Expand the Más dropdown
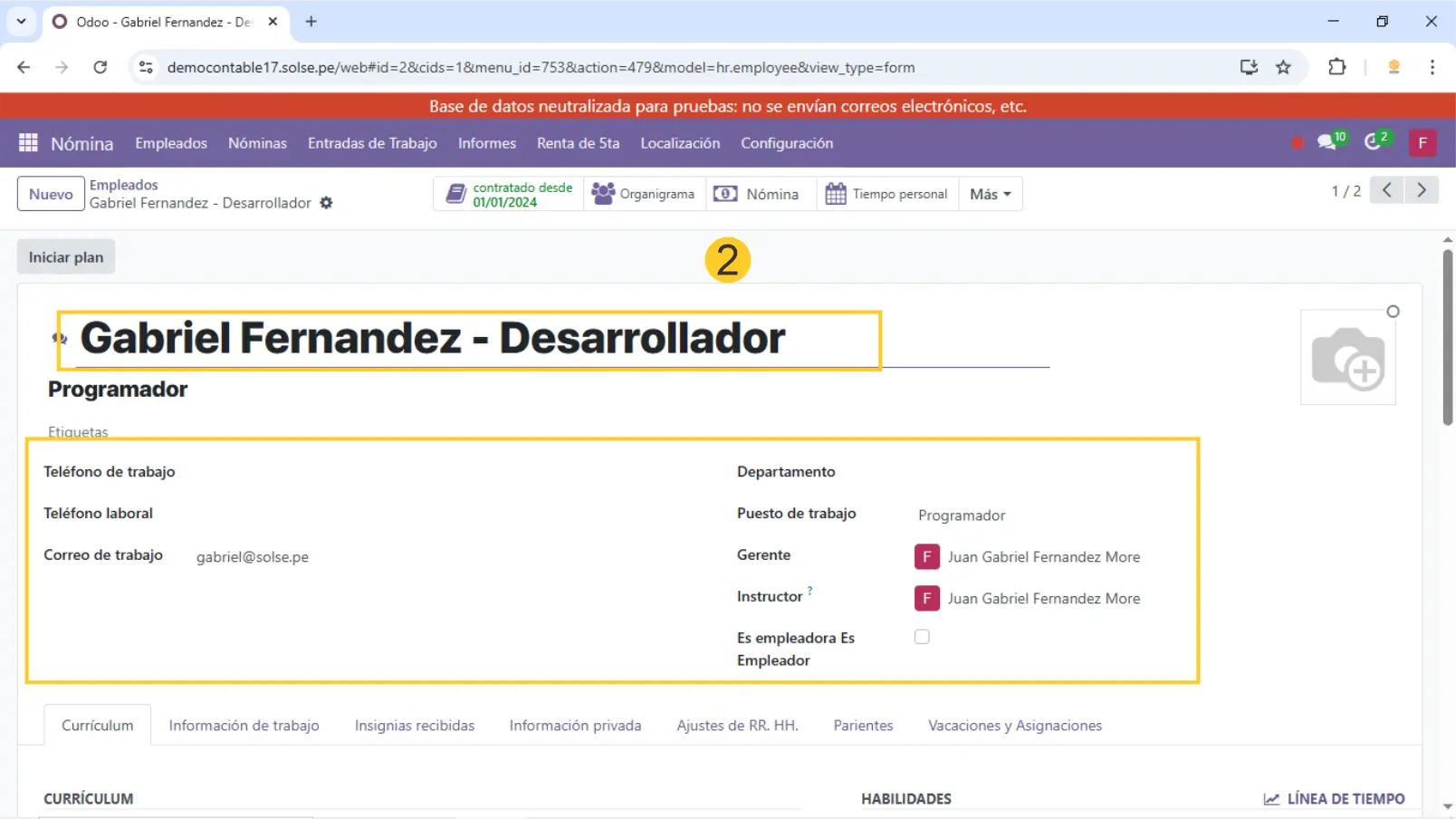 point(990,194)
